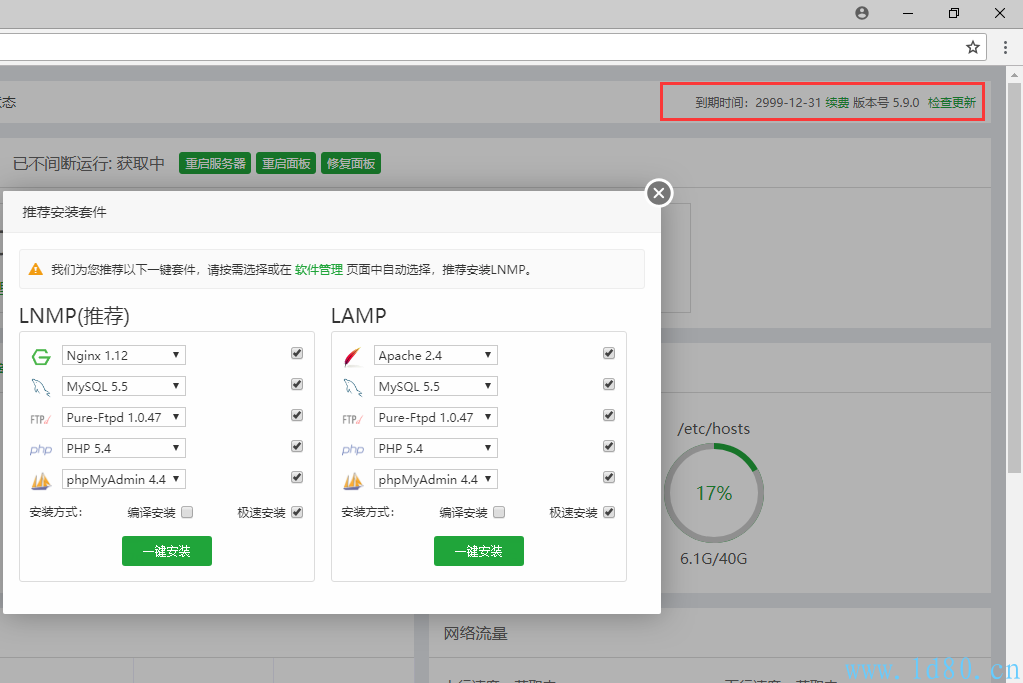Close the recommended install suite dialog
The image size is (1023, 683).
pos(659,193)
